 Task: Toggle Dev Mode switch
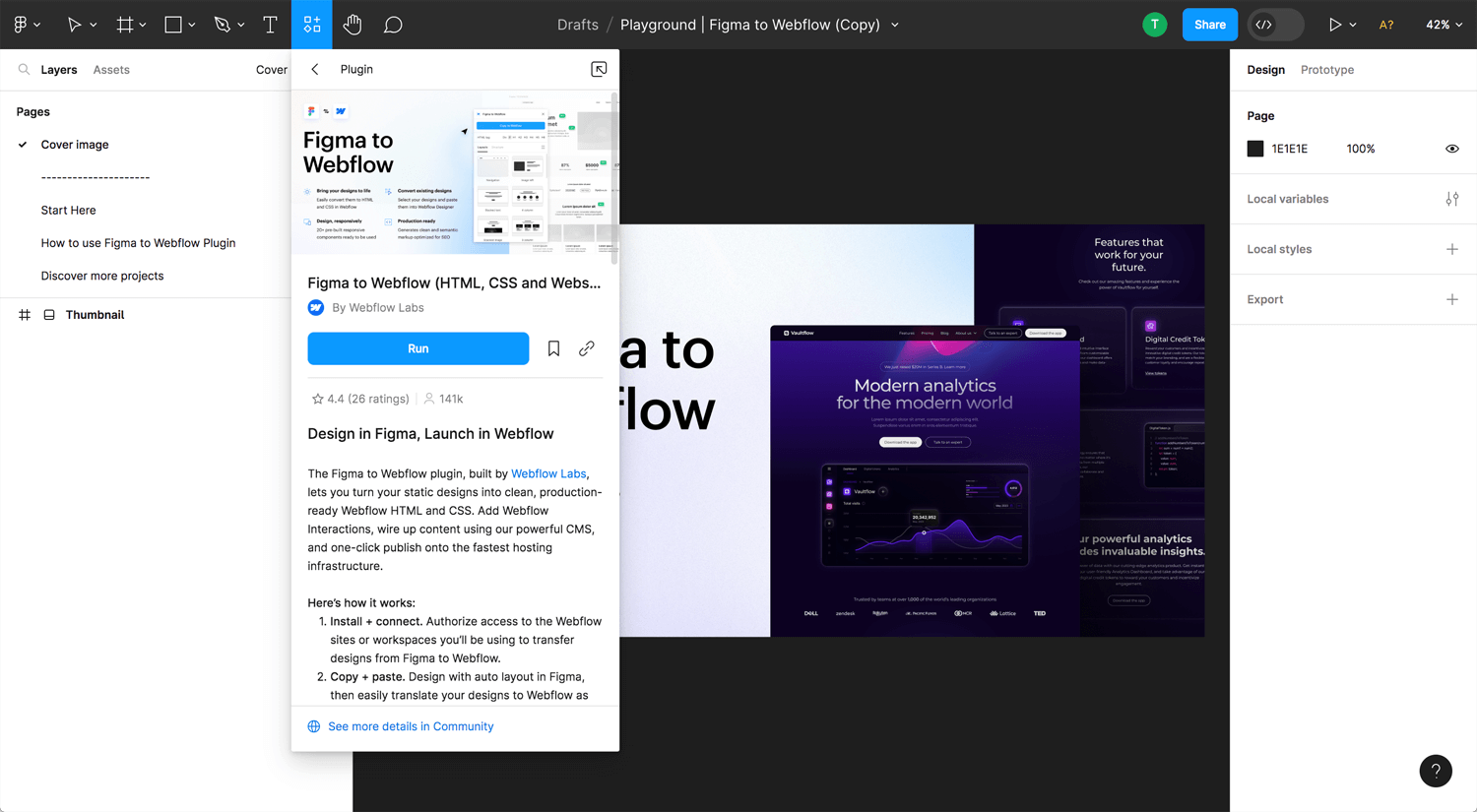tap(1276, 25)
